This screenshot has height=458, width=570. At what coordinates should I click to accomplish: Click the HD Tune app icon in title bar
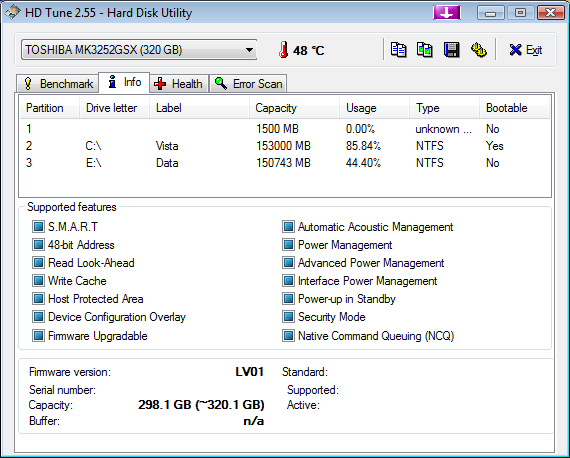click(13, 12)
